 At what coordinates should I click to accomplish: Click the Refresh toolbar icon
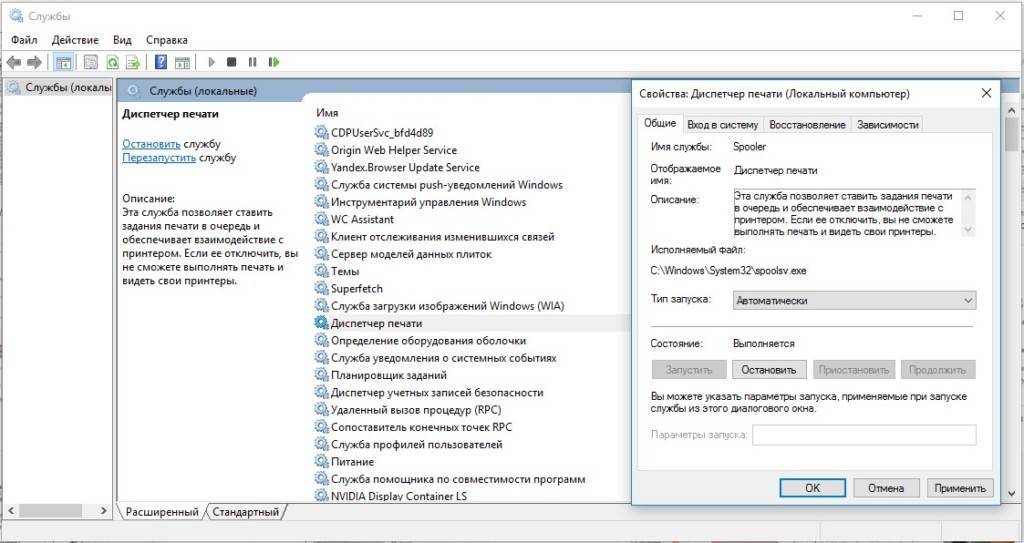(113, 62)
